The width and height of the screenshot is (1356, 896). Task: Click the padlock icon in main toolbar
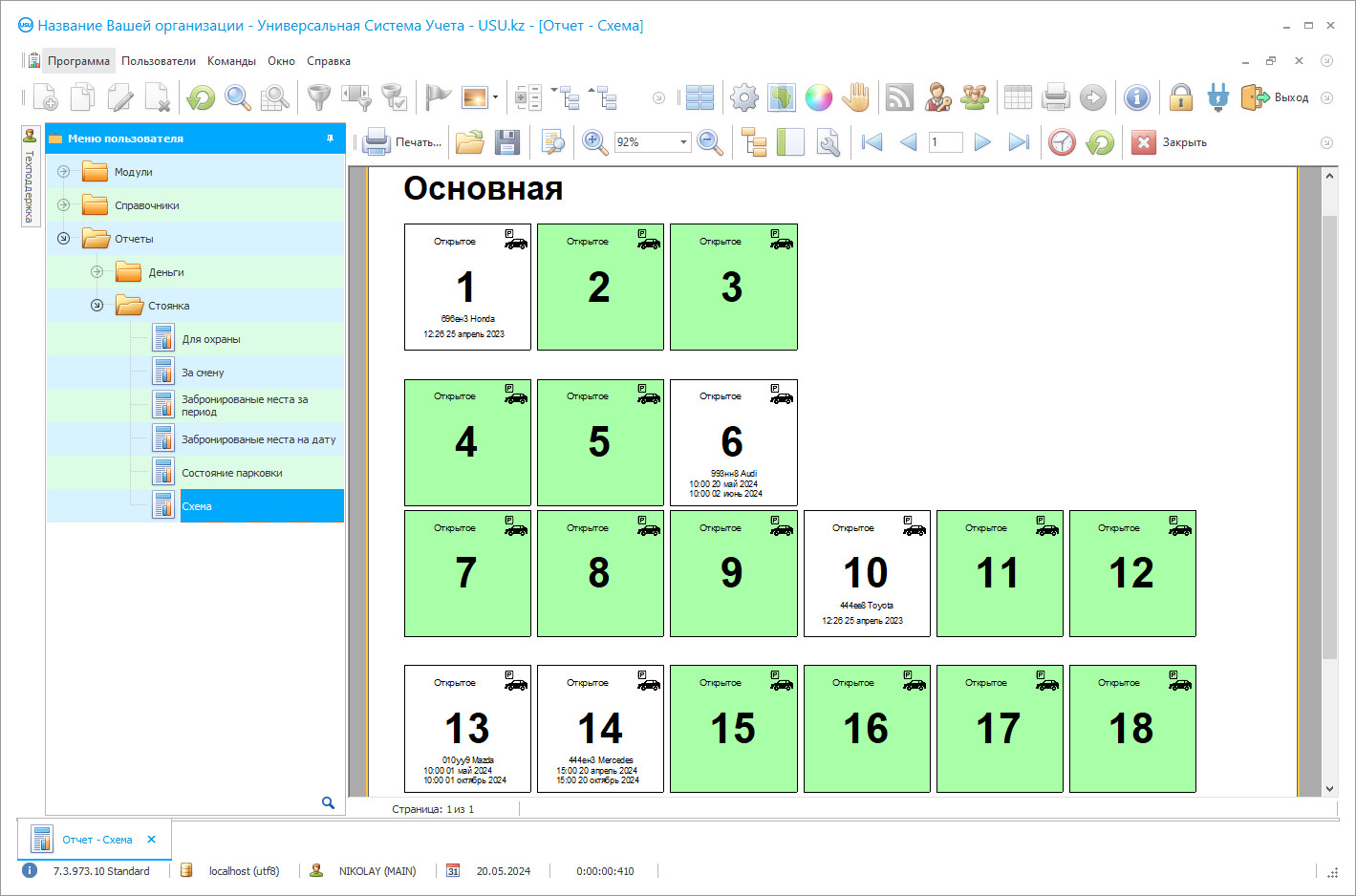click(x=1181, y=97)
